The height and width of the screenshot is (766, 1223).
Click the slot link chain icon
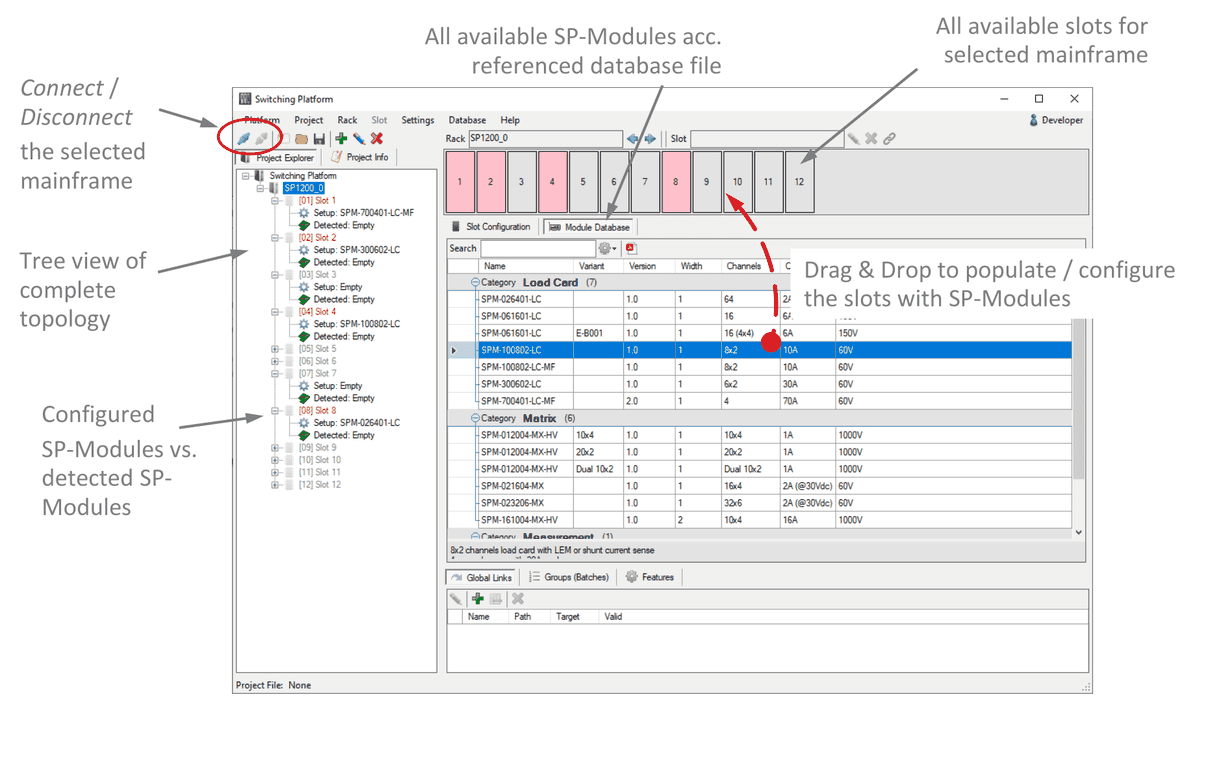[889, 139]
